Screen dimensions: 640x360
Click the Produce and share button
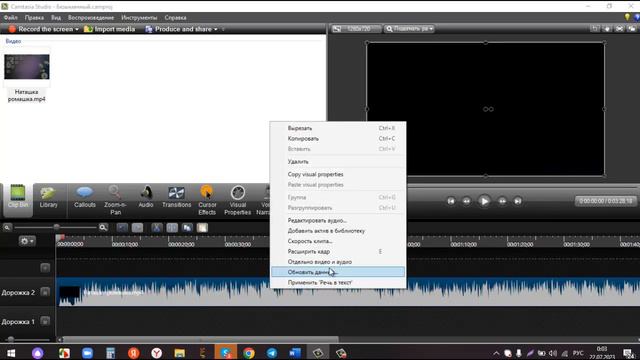[x=178, y=29]
